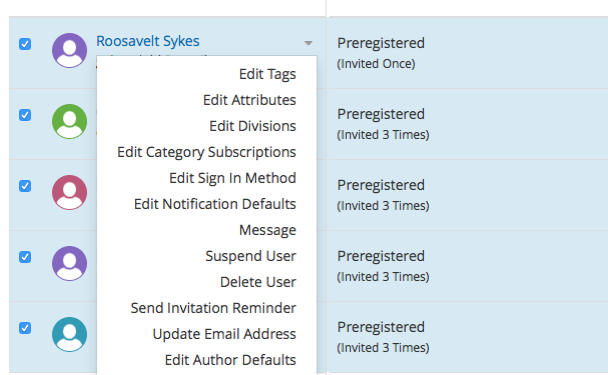Uncheck the checkbox beside the green avatar

point(25,115)
